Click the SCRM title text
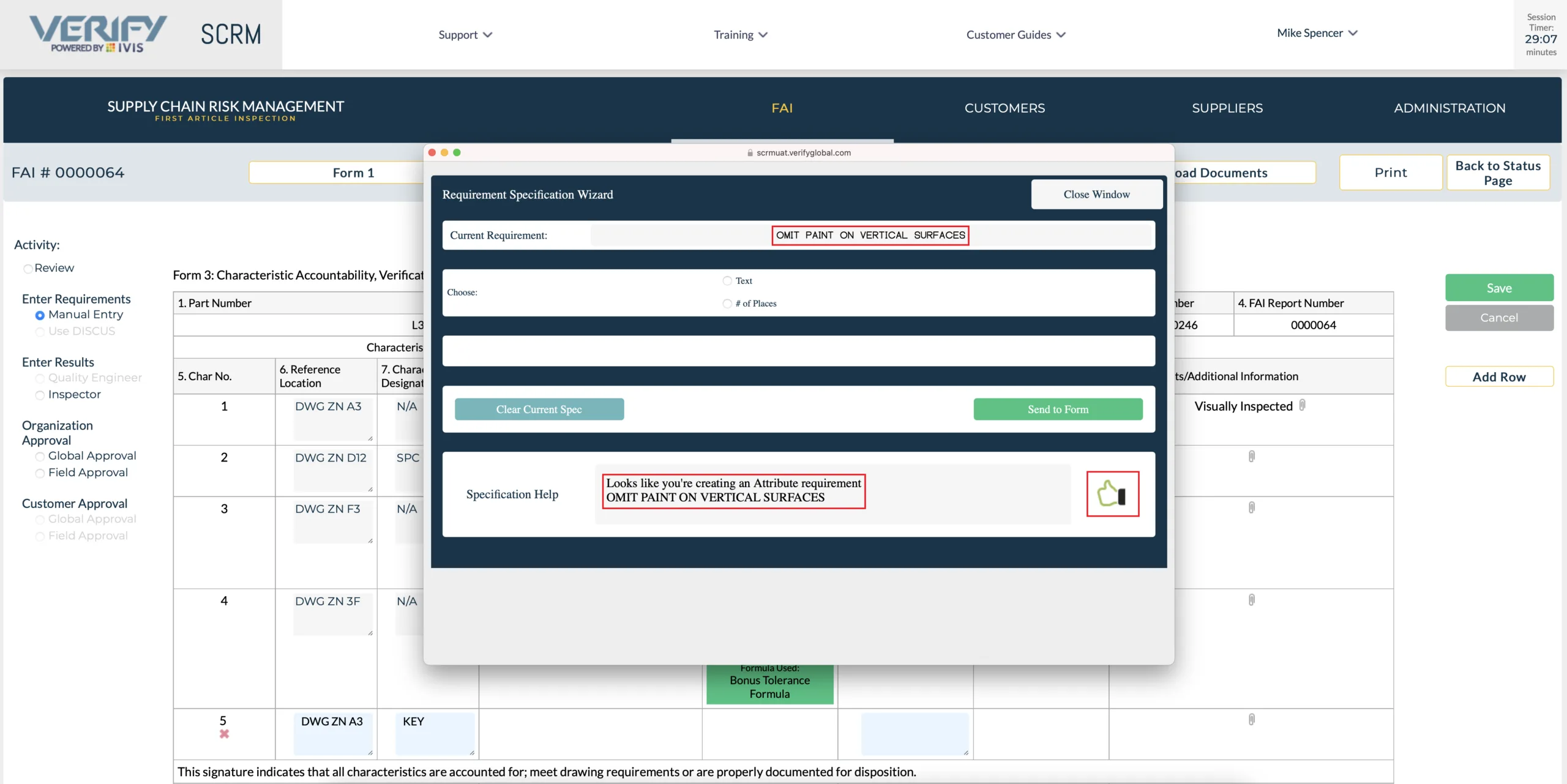The width and height of the screenshot is (1567, 784). coord(231,34)
